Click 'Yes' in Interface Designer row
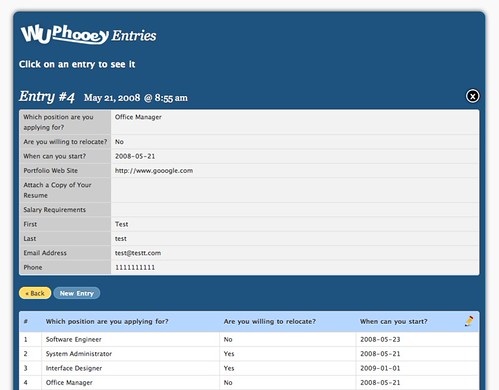The height and width of the screenshot is (390, 499). [229, 368]
